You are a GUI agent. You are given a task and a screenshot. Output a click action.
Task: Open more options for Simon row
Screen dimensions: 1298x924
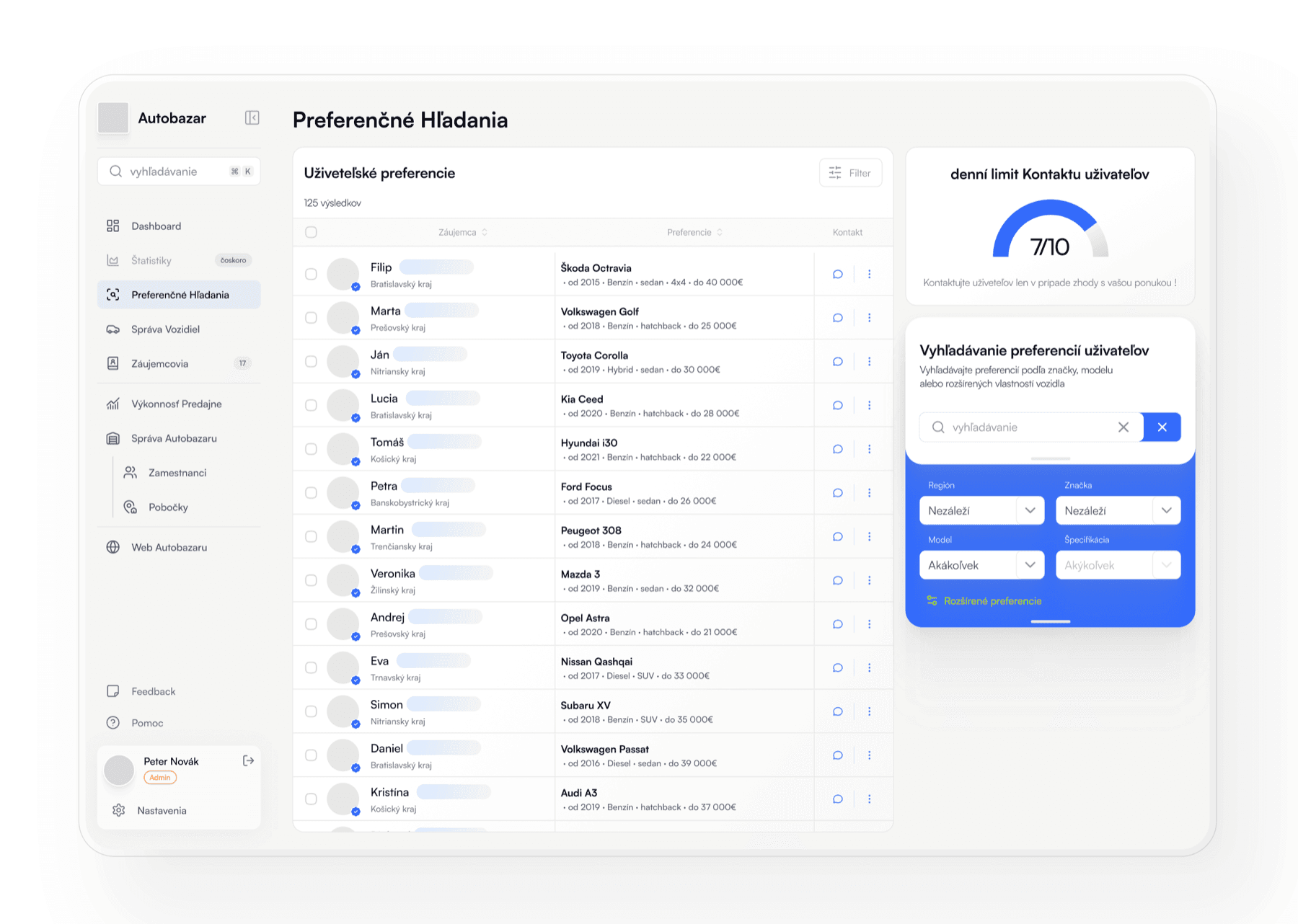[869, 711]
